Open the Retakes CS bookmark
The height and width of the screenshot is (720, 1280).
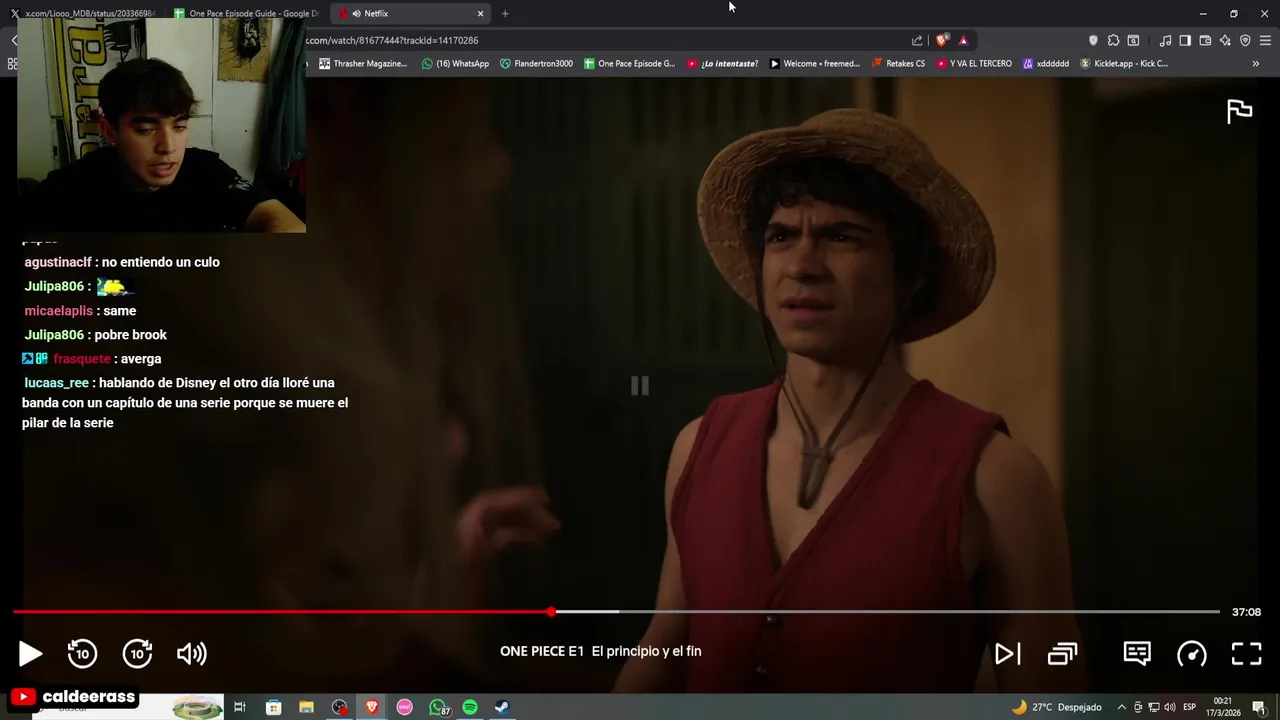pyautogui.click(x=898, y=63)
